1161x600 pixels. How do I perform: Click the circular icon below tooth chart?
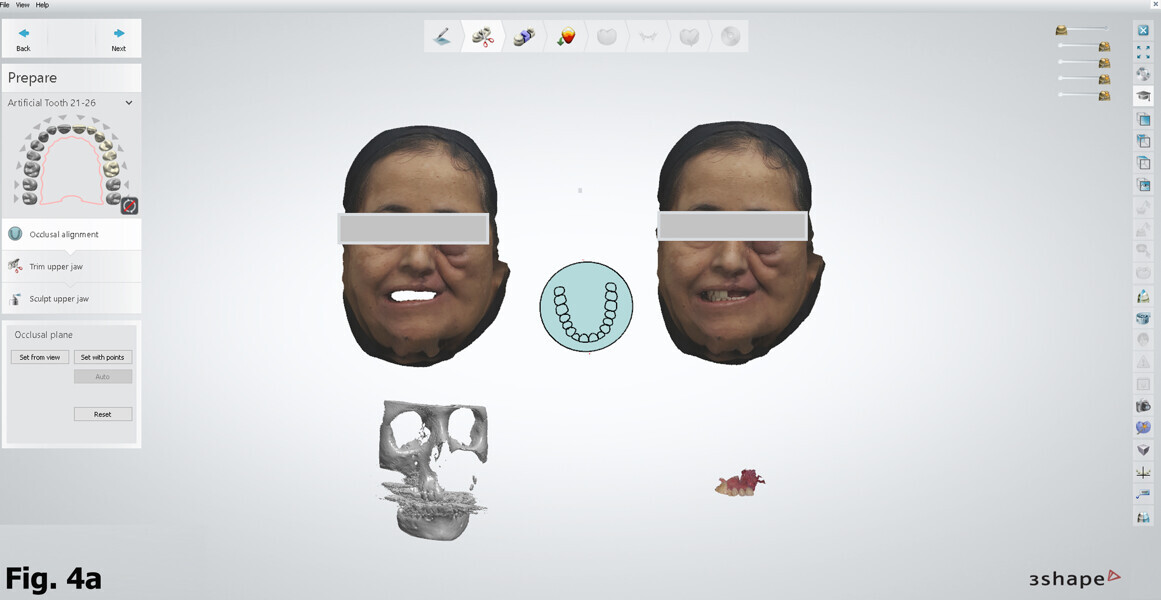click(129, 206)
